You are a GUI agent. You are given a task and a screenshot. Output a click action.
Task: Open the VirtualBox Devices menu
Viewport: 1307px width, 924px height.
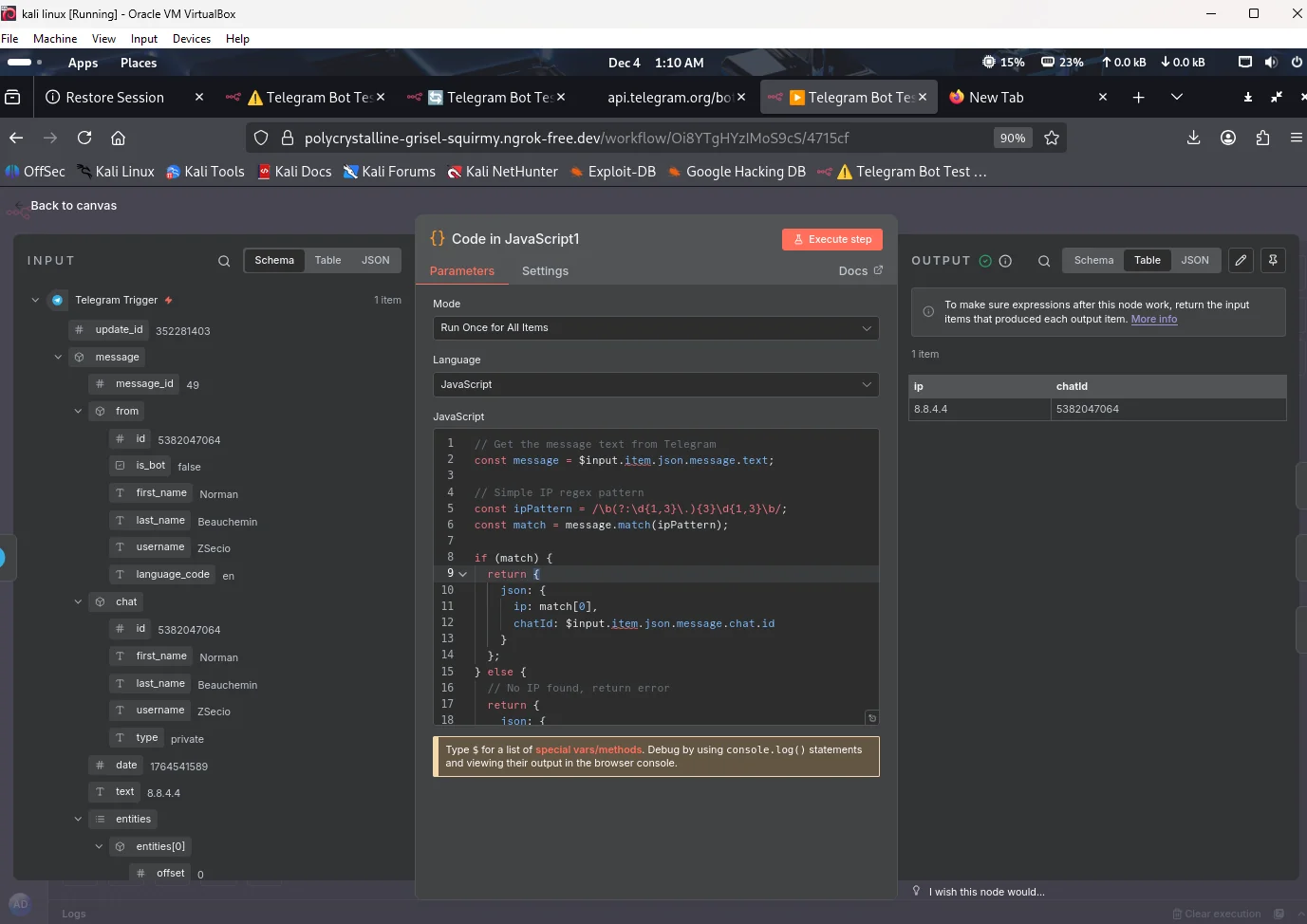(192, 39)
